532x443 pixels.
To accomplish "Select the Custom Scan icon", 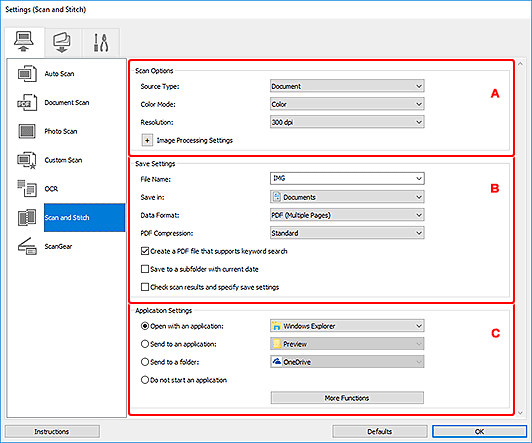I will pos(27,160).
